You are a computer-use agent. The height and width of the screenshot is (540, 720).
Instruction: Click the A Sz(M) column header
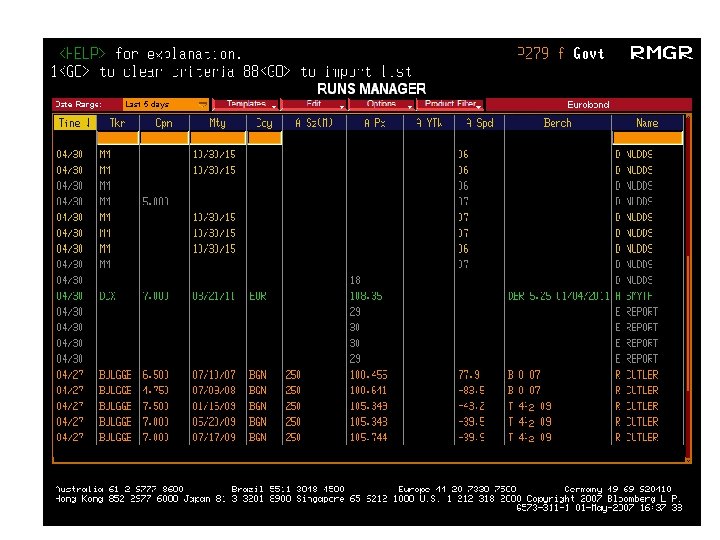tap(314, 123)
